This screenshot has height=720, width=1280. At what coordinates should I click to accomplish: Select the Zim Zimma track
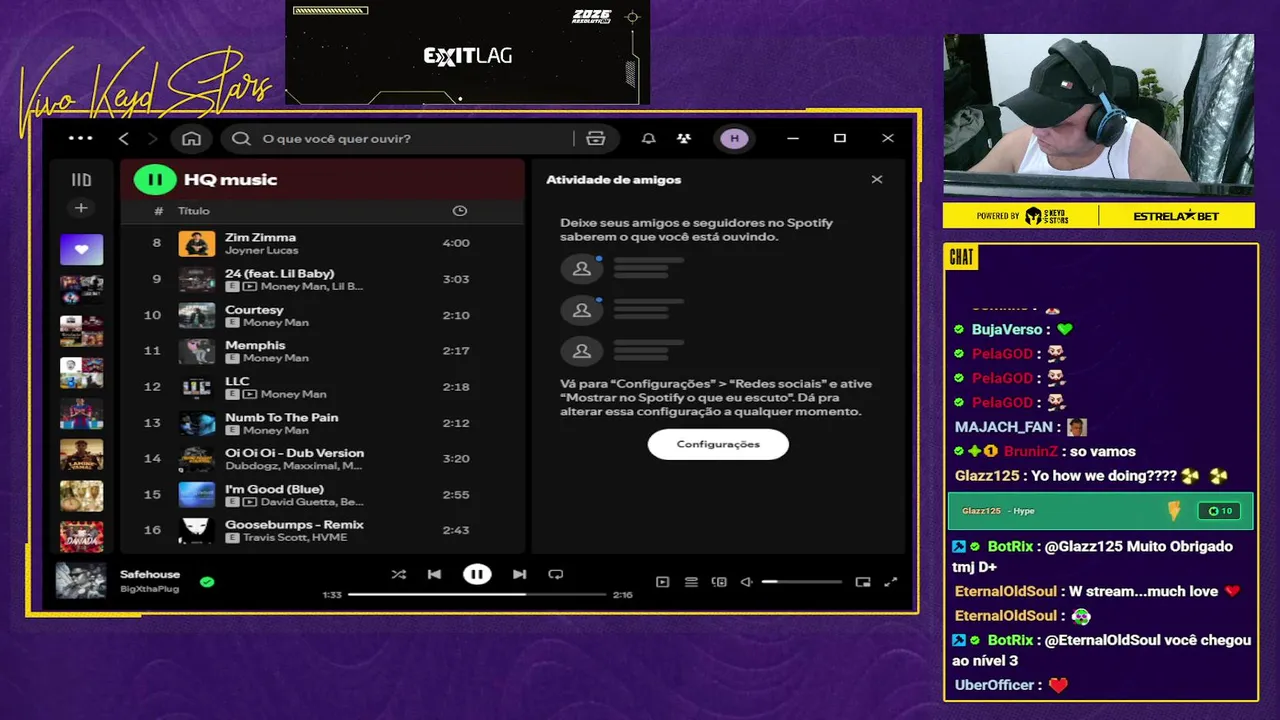coord(322,243)
